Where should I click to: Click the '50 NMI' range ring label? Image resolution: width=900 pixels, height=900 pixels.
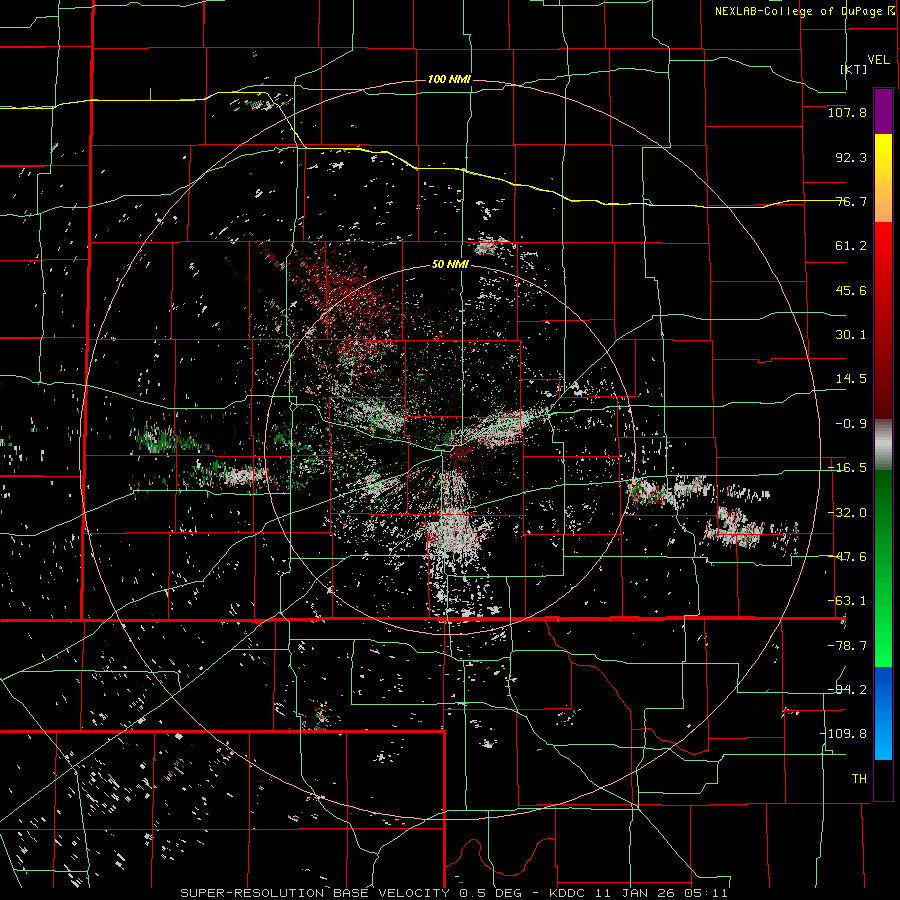450,265
